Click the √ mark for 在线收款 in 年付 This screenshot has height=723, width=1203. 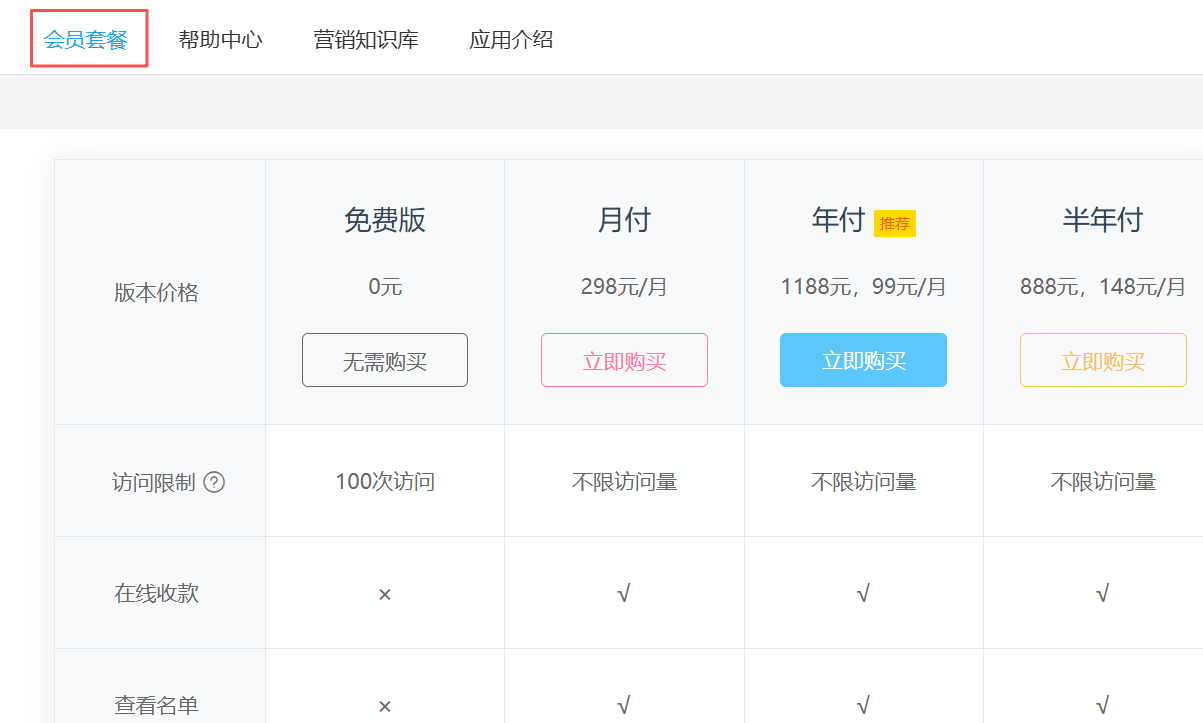863,594
